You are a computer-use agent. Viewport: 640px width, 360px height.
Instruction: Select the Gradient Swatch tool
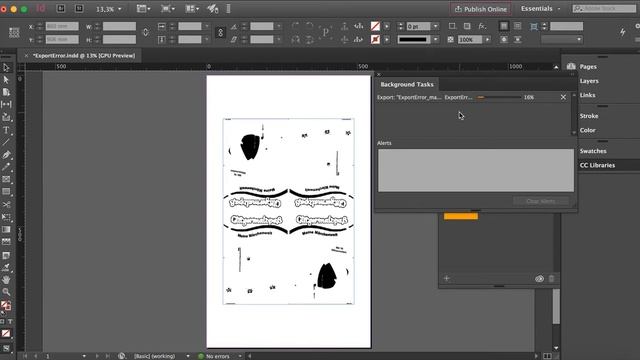[6, 229]
